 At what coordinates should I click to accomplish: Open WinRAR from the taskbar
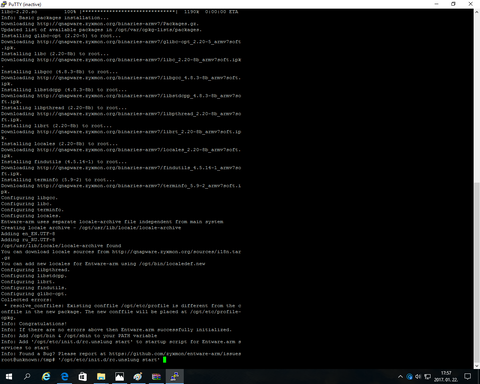(156, 377)
